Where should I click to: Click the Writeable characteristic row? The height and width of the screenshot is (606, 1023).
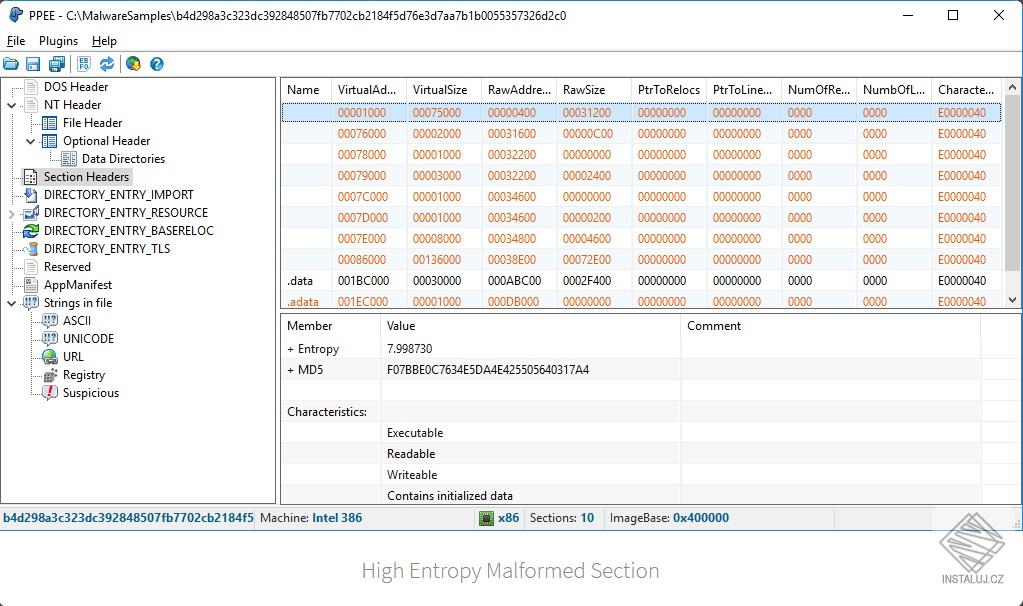coord(412,475)
